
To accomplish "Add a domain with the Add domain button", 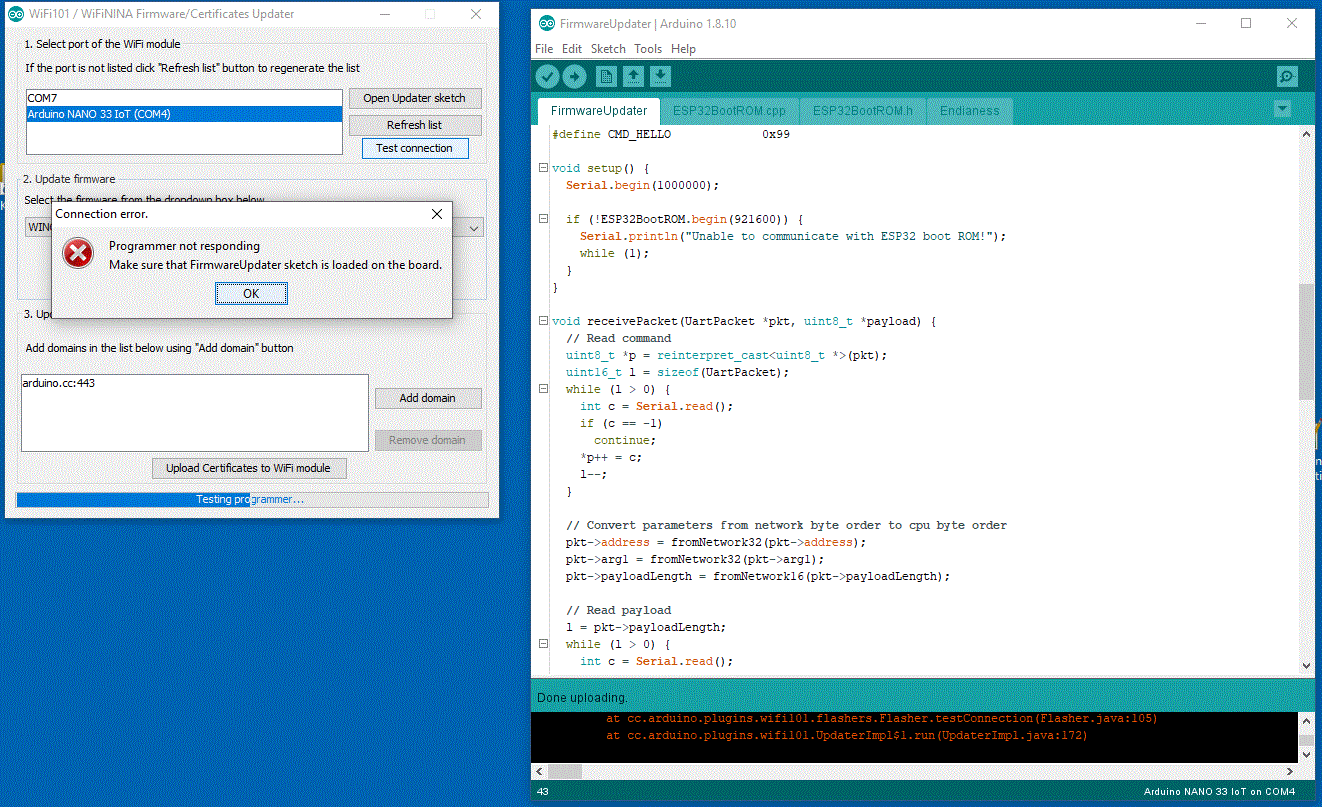I will (428, 397).
